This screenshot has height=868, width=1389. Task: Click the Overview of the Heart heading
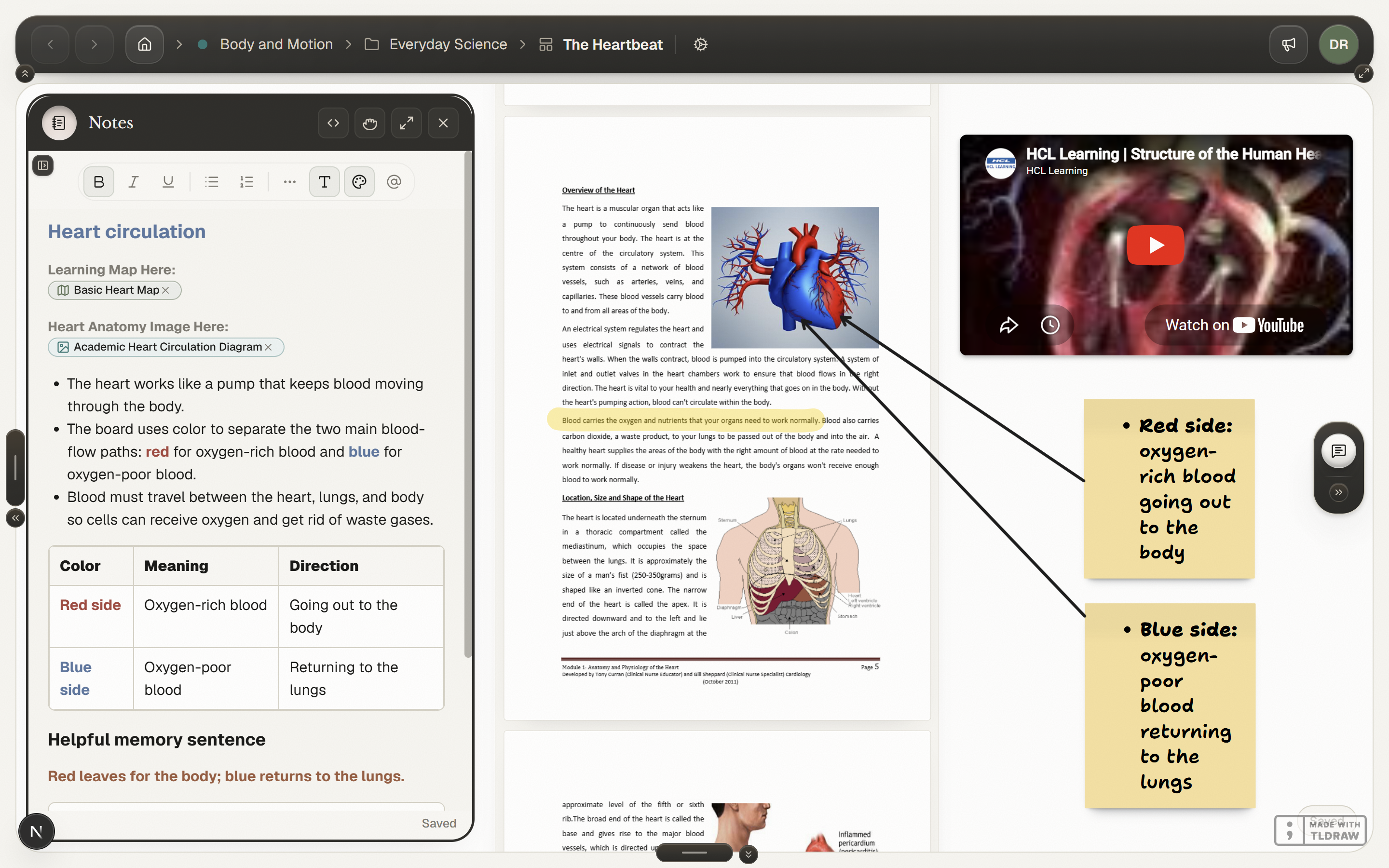coord(598,190)
